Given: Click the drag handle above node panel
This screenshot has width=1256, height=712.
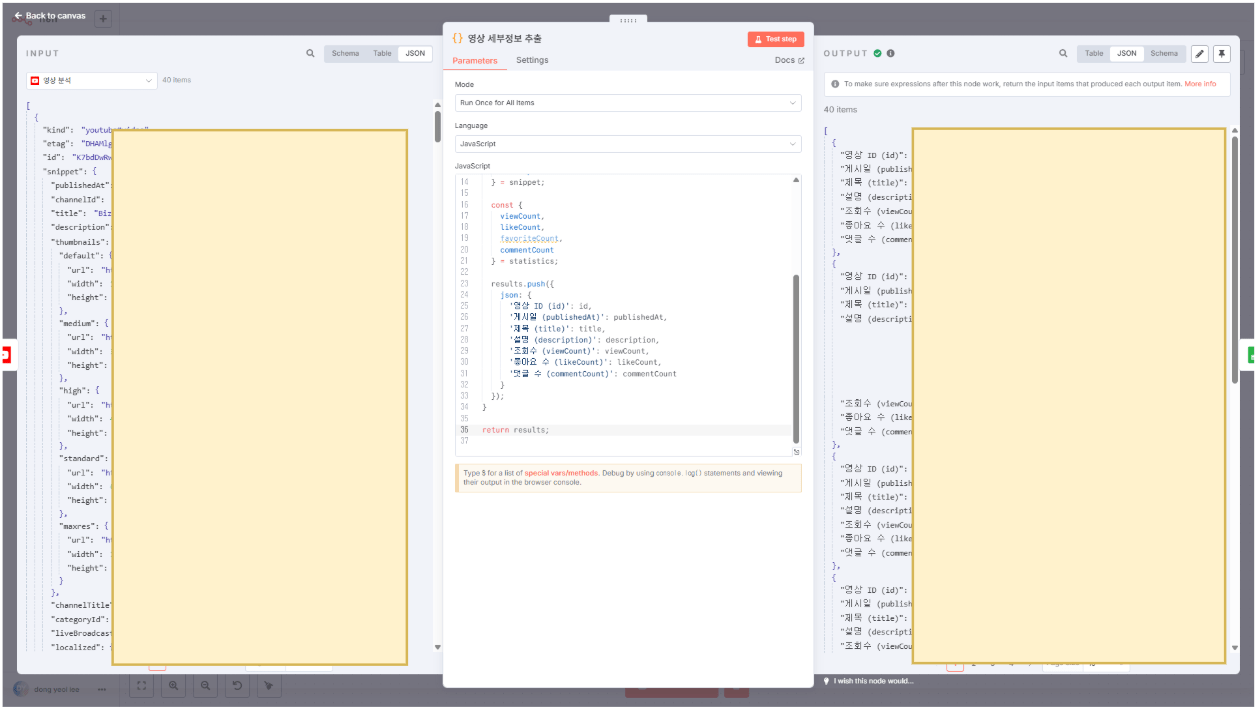Looking at the screenshot, I should [x=628, y=20].
